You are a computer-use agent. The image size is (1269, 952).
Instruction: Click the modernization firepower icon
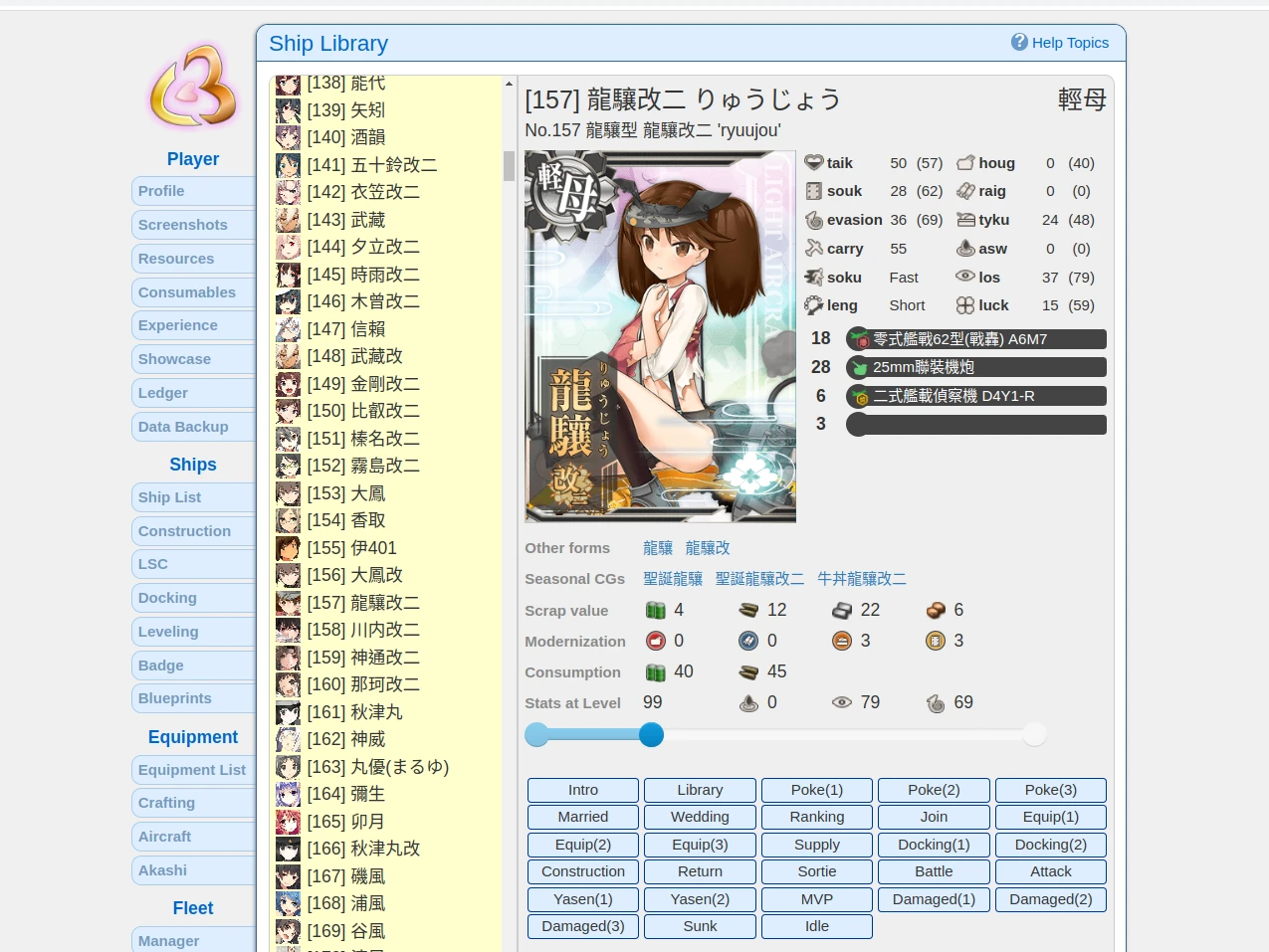(x=655, y=641)
